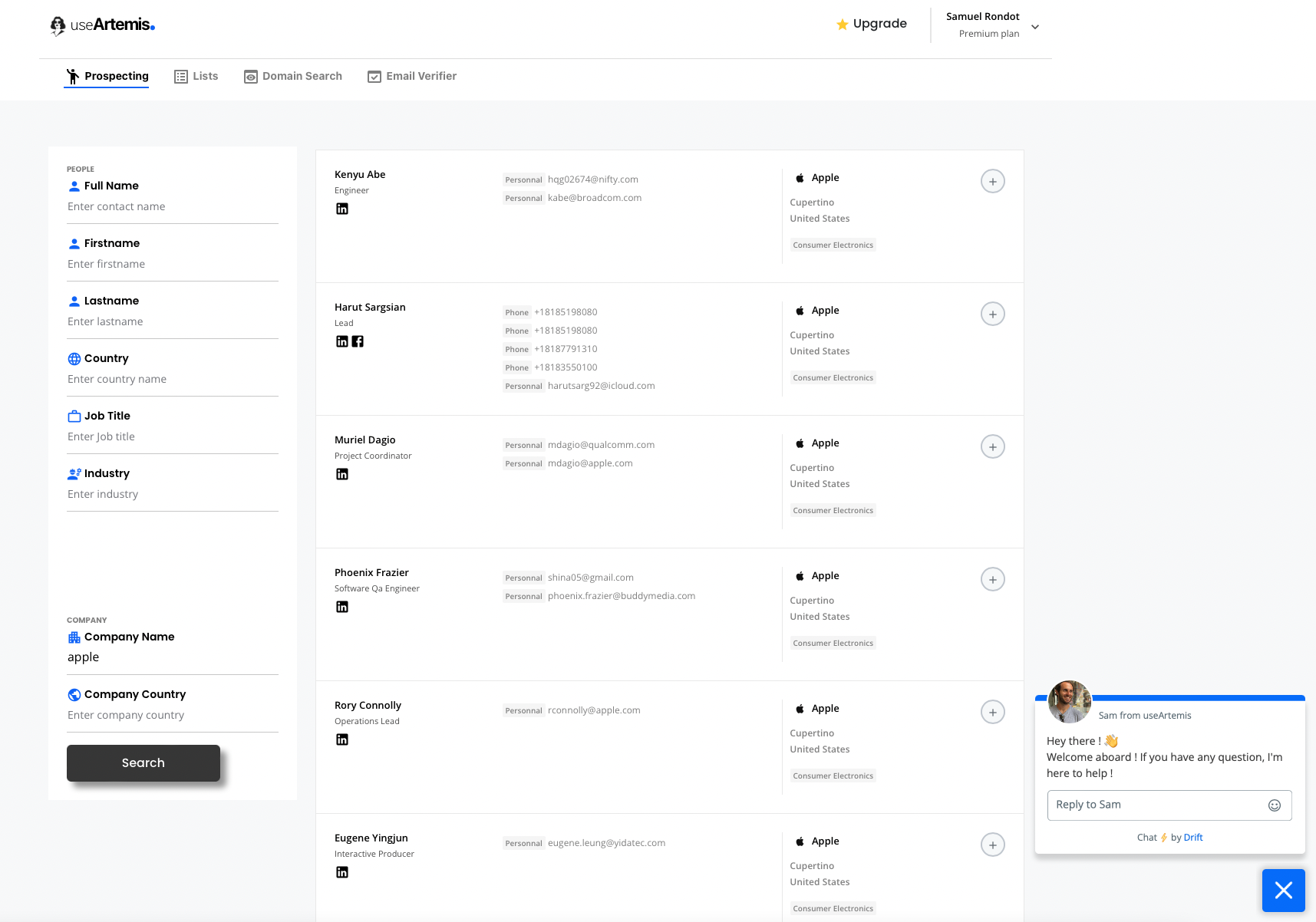Image resolution: width=1316 pixels, height=922 pixels.
Task: Open Eugene Yingjun's LinkedIn icon
Action: point(342,872)
